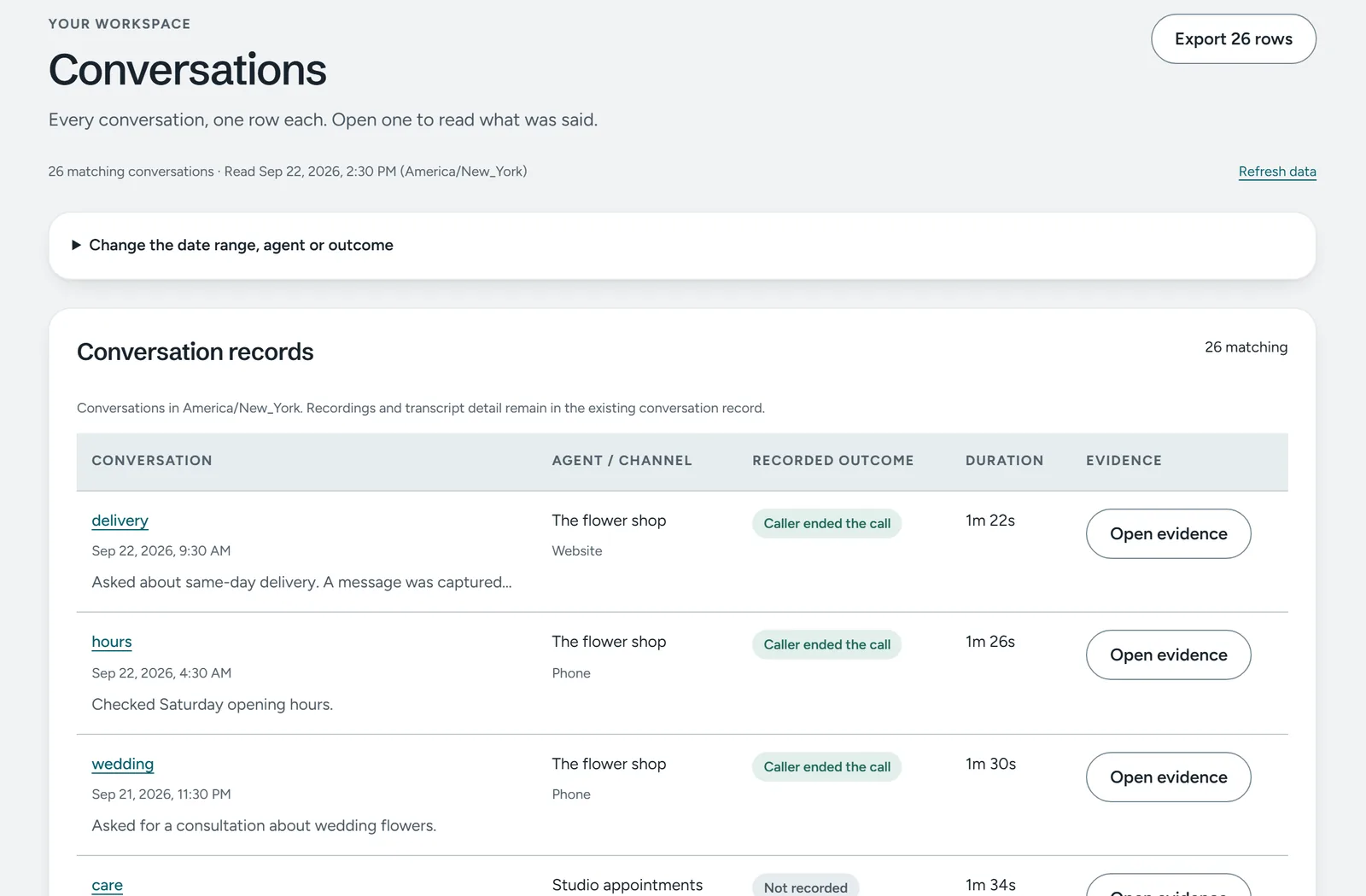The width and height of the screenshot is (1366, 896).
Task: Click the "Sep 22, 2026, 4:30 AM" timestamp
Action: point(161,673)
